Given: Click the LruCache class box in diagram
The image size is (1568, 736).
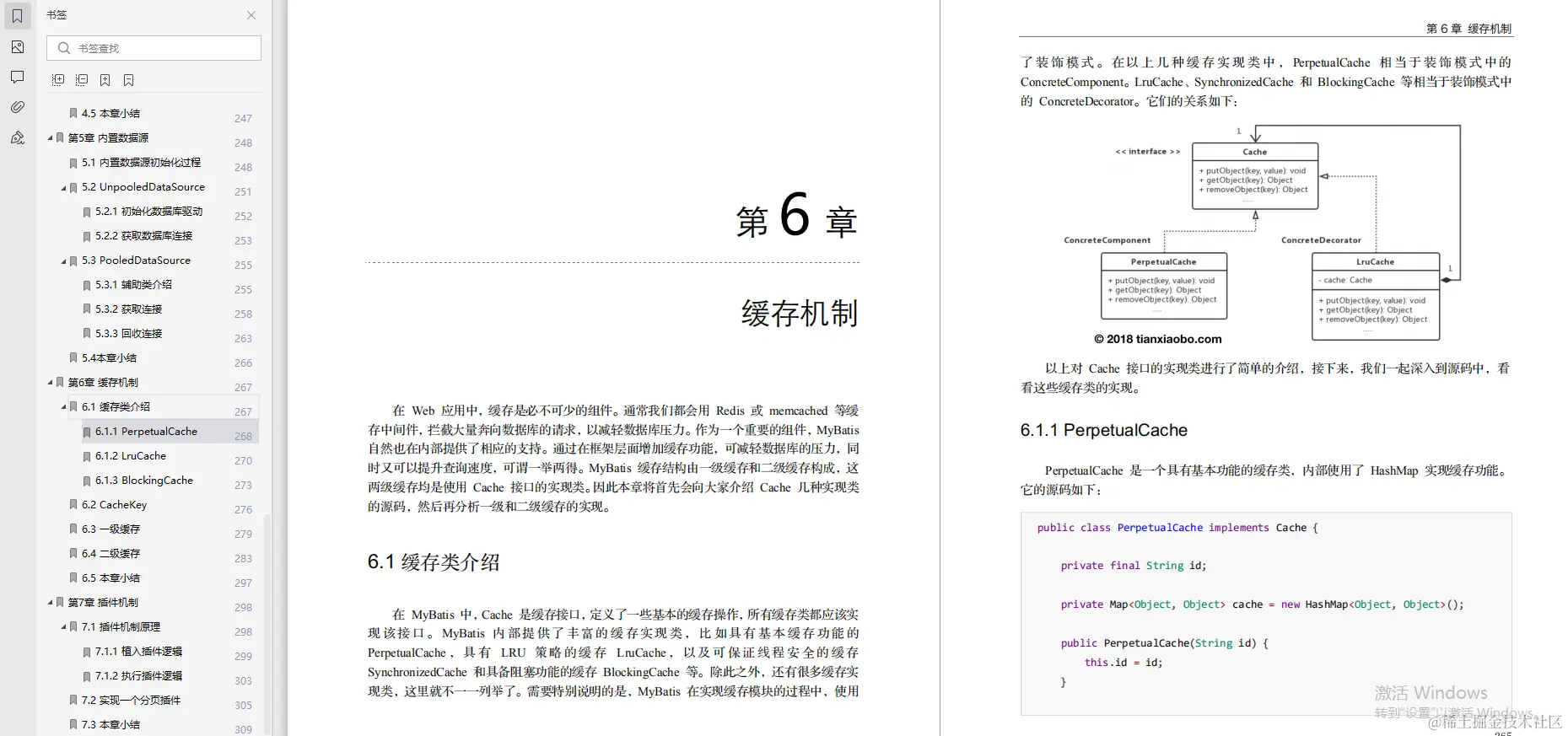Looking at the screenshot, I should click(x=1376, y=297).
